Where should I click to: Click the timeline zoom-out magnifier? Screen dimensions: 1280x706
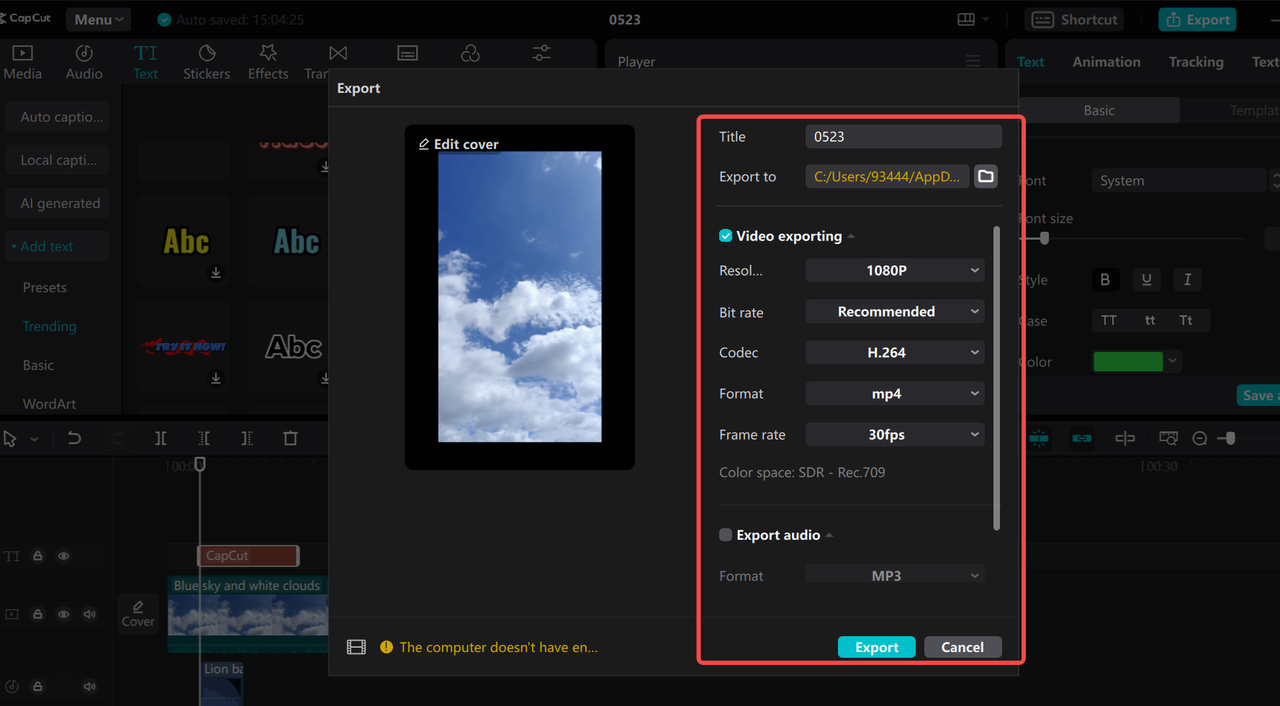1200,438
